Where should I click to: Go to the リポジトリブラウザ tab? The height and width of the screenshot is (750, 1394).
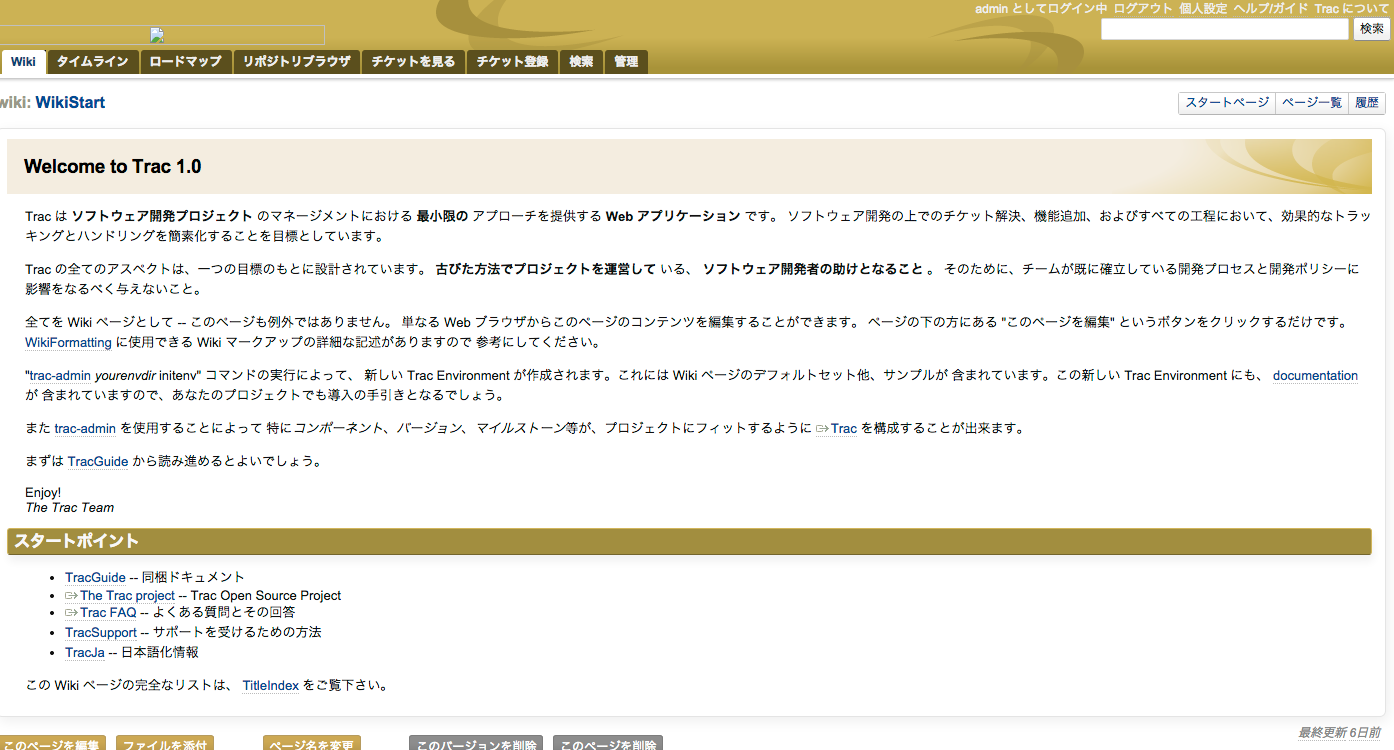(x=296, y=62)
